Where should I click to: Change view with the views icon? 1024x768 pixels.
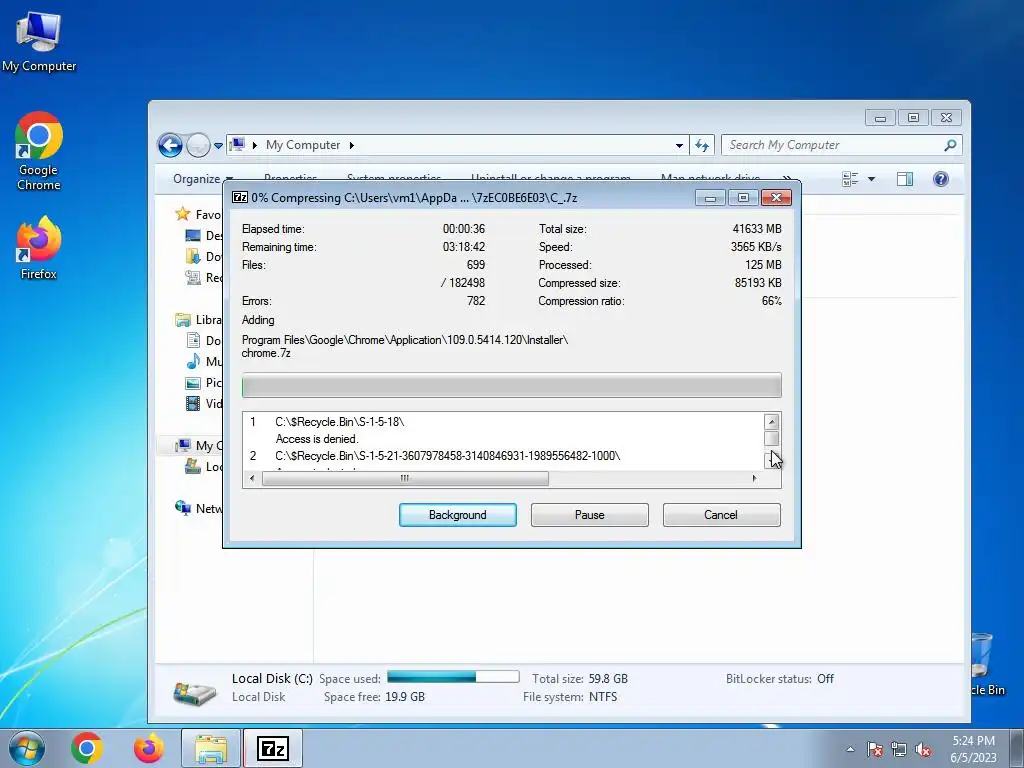(x=850, y=179)
